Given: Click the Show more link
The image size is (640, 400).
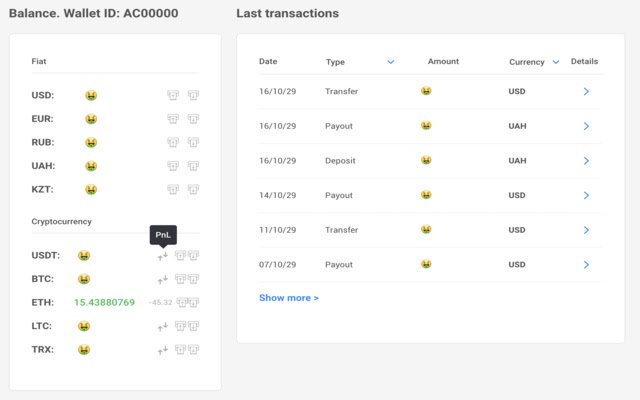Looking at the screenshot, I should [x=289, y=298].
